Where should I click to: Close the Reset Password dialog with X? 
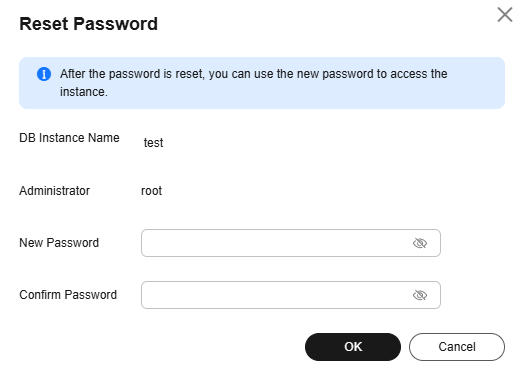pyautogui.click(x=505, y=15)
